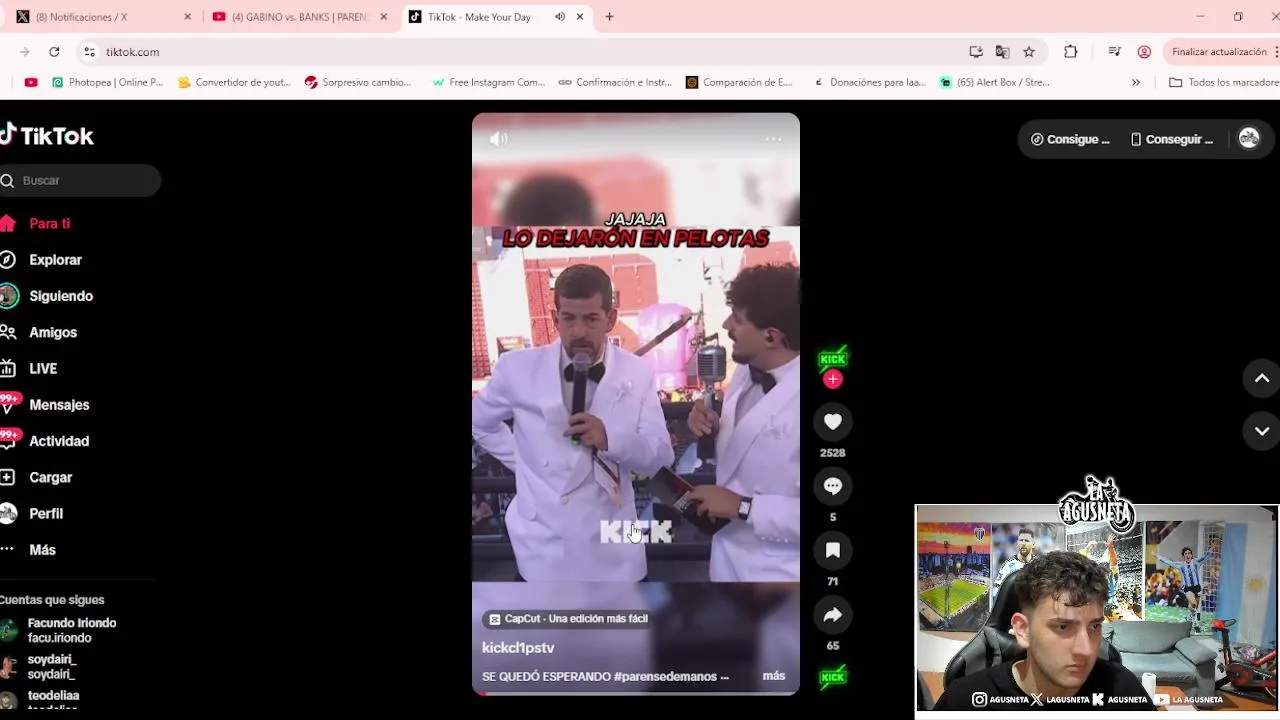Click the forward navigation arrow

point(24,52)
